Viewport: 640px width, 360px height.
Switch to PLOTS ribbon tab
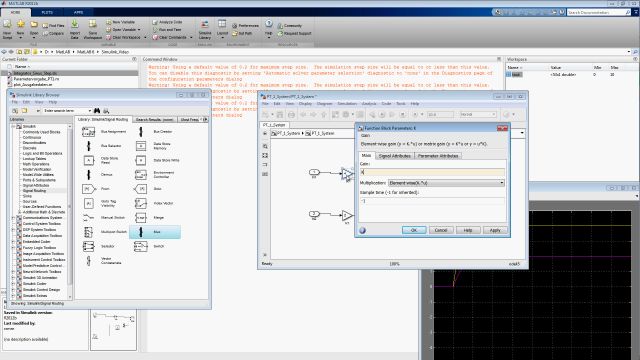click(x=47, y=12)
